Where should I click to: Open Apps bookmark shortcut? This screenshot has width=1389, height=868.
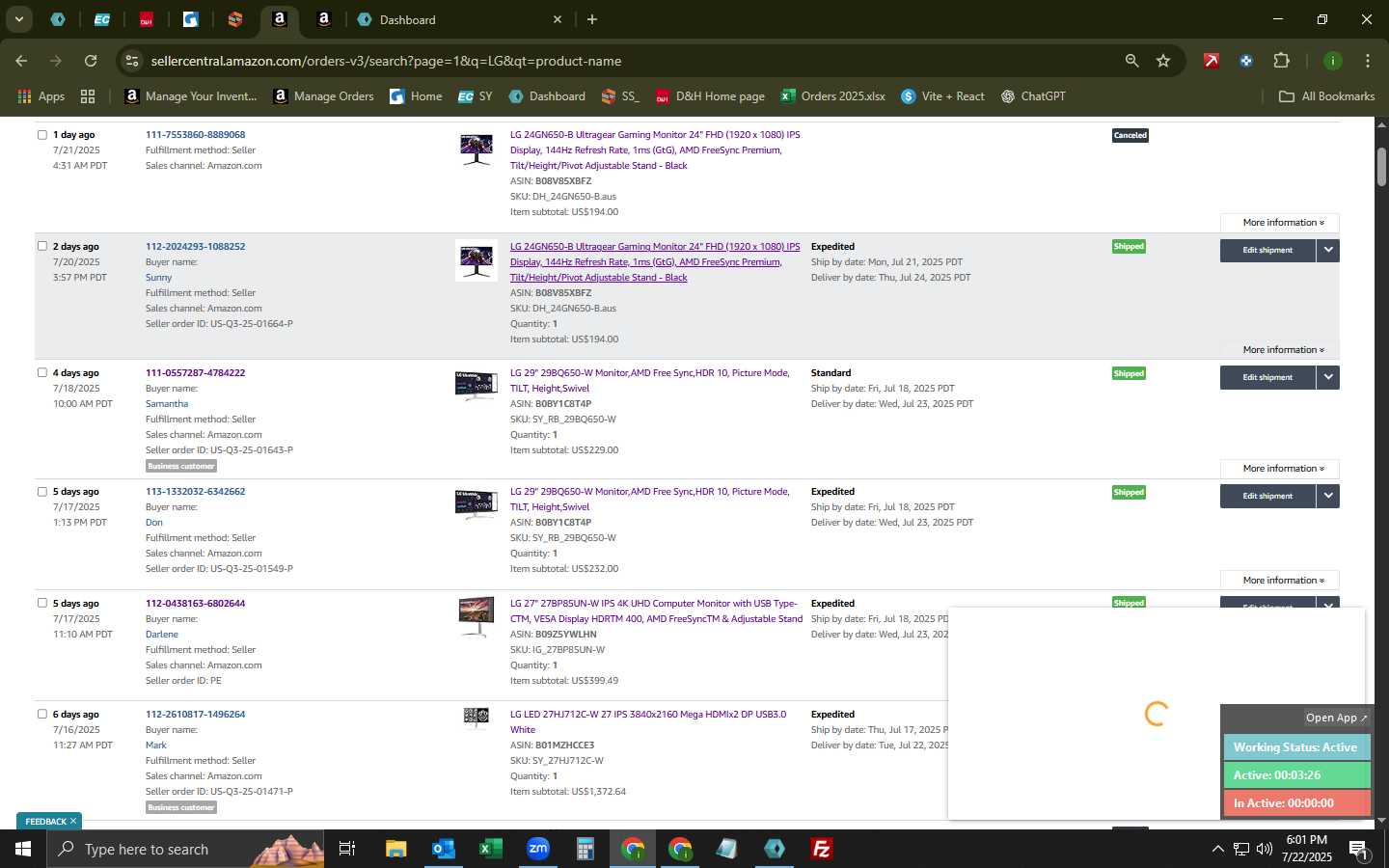41,96
